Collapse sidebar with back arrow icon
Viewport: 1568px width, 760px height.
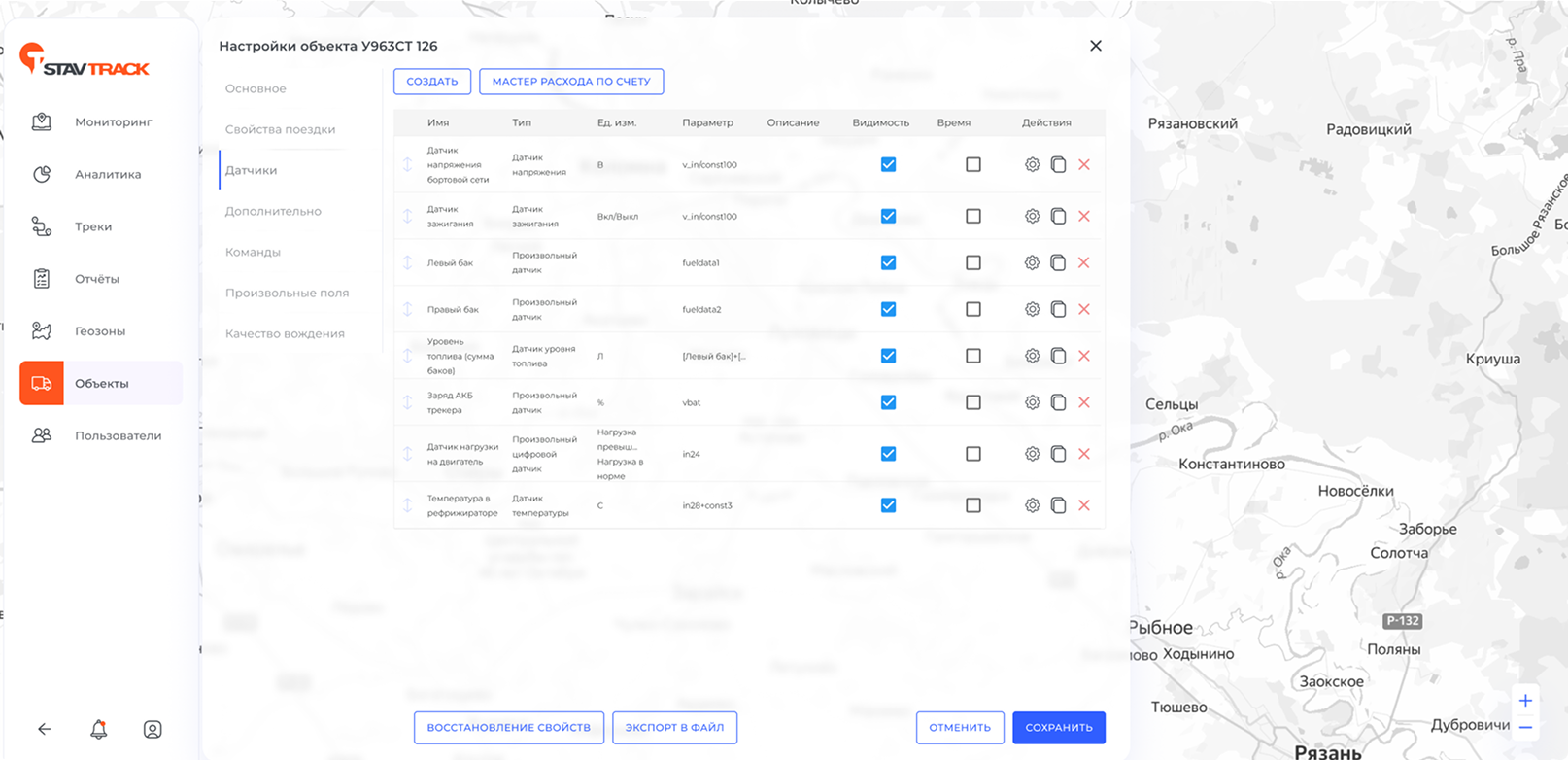(x=44, y=729)
